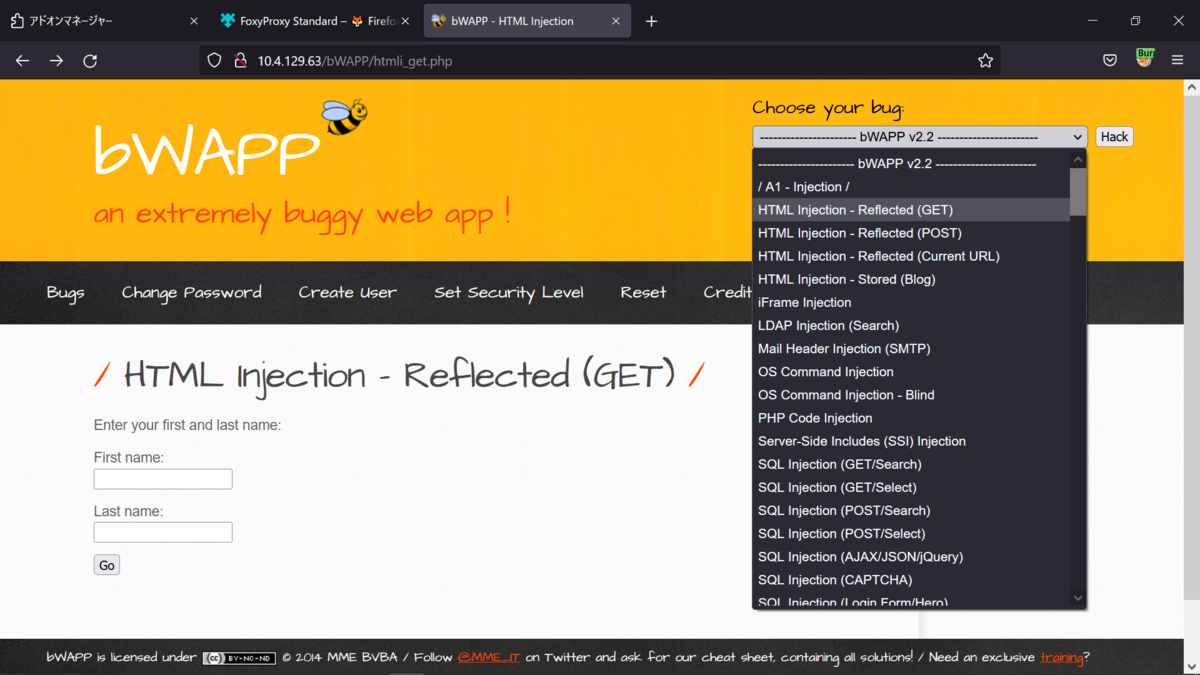
Task: Click the browser back arrow
Action: click(x=22, y=61)
